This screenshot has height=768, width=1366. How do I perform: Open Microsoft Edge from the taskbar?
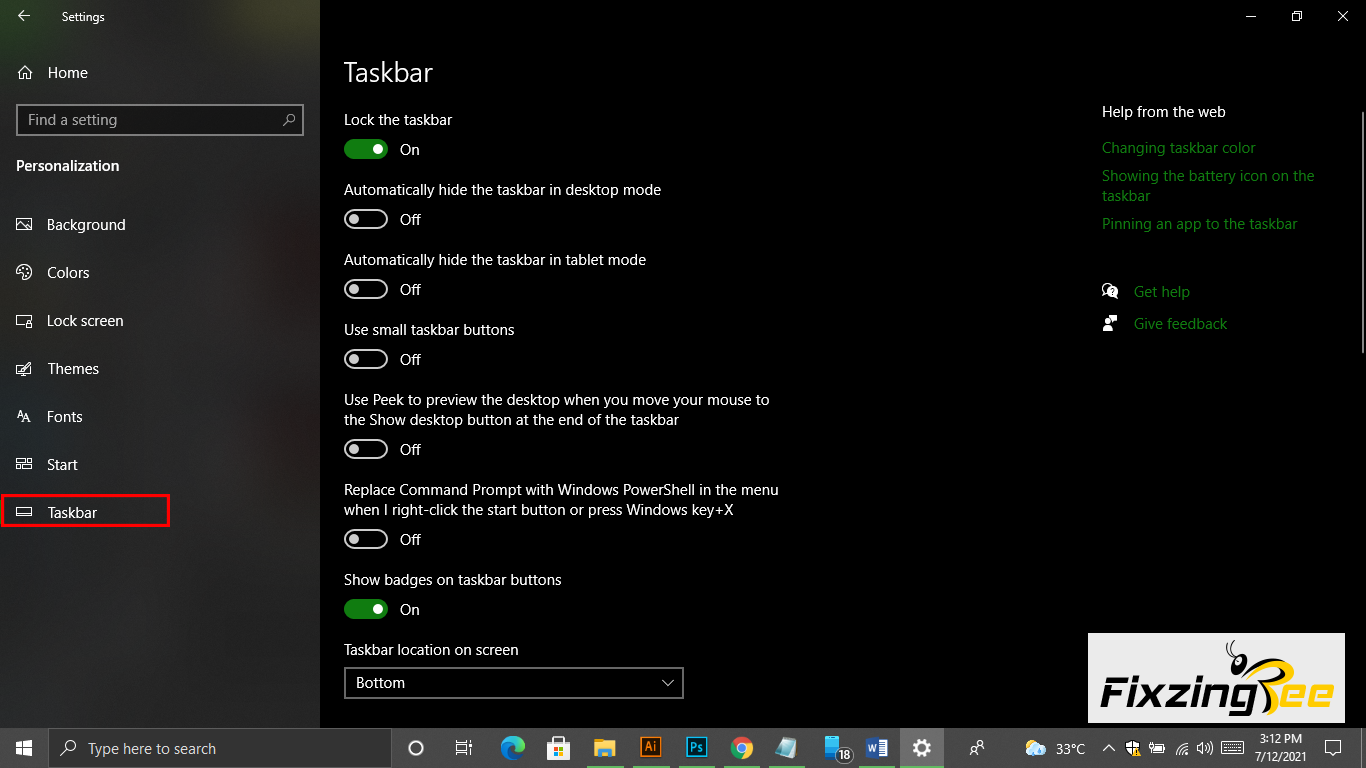pyautogui.click(x=513, y=748)
